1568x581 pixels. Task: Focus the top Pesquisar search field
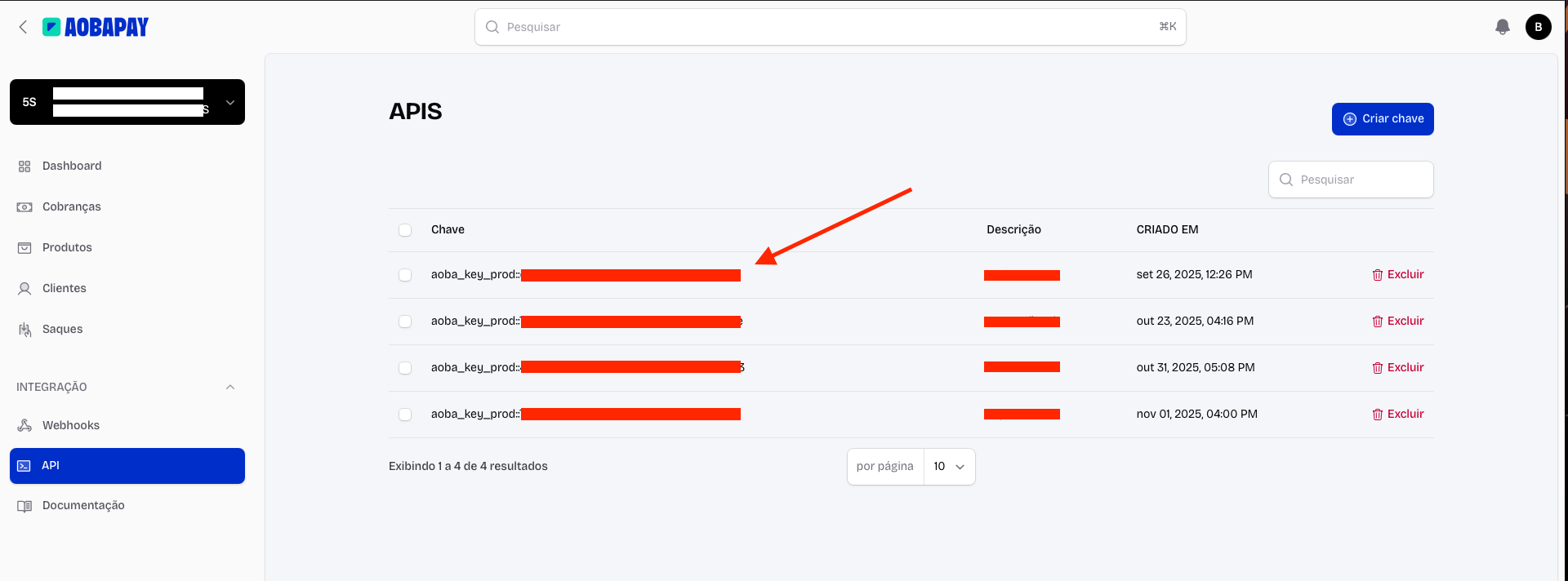point(830,27)
